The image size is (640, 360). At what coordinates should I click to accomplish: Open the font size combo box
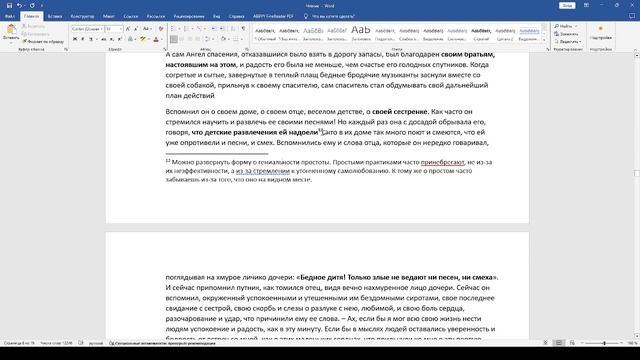pos(113,29)
